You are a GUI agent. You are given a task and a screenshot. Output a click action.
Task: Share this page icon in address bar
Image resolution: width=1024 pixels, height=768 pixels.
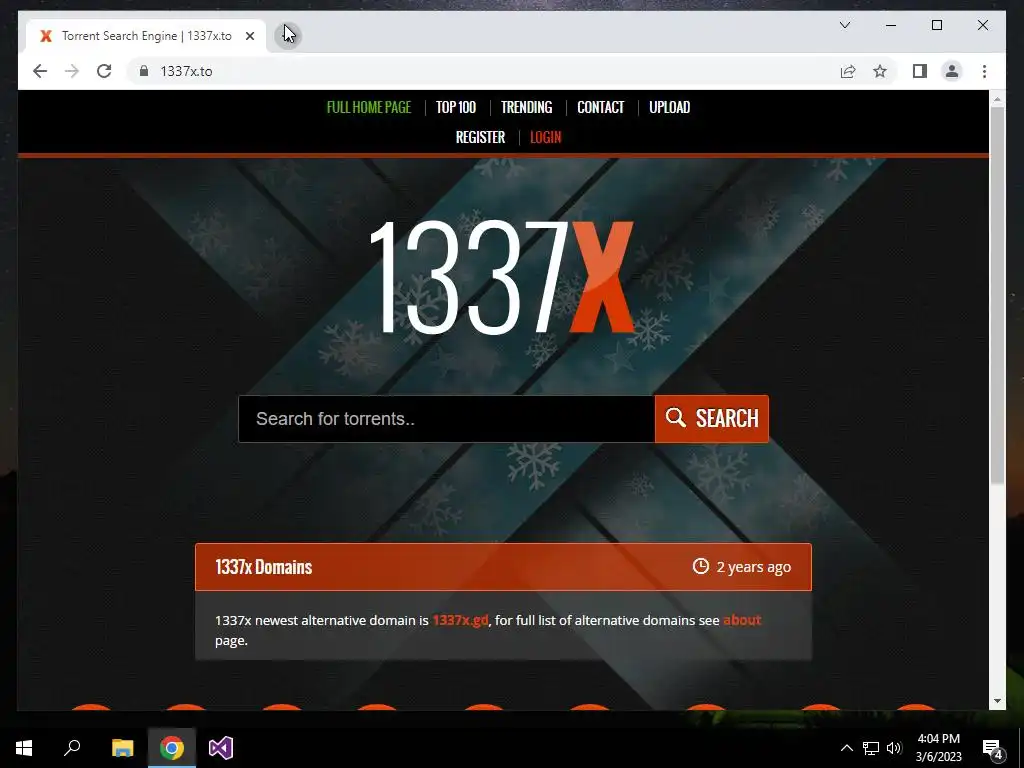click(x=848, y=71)
